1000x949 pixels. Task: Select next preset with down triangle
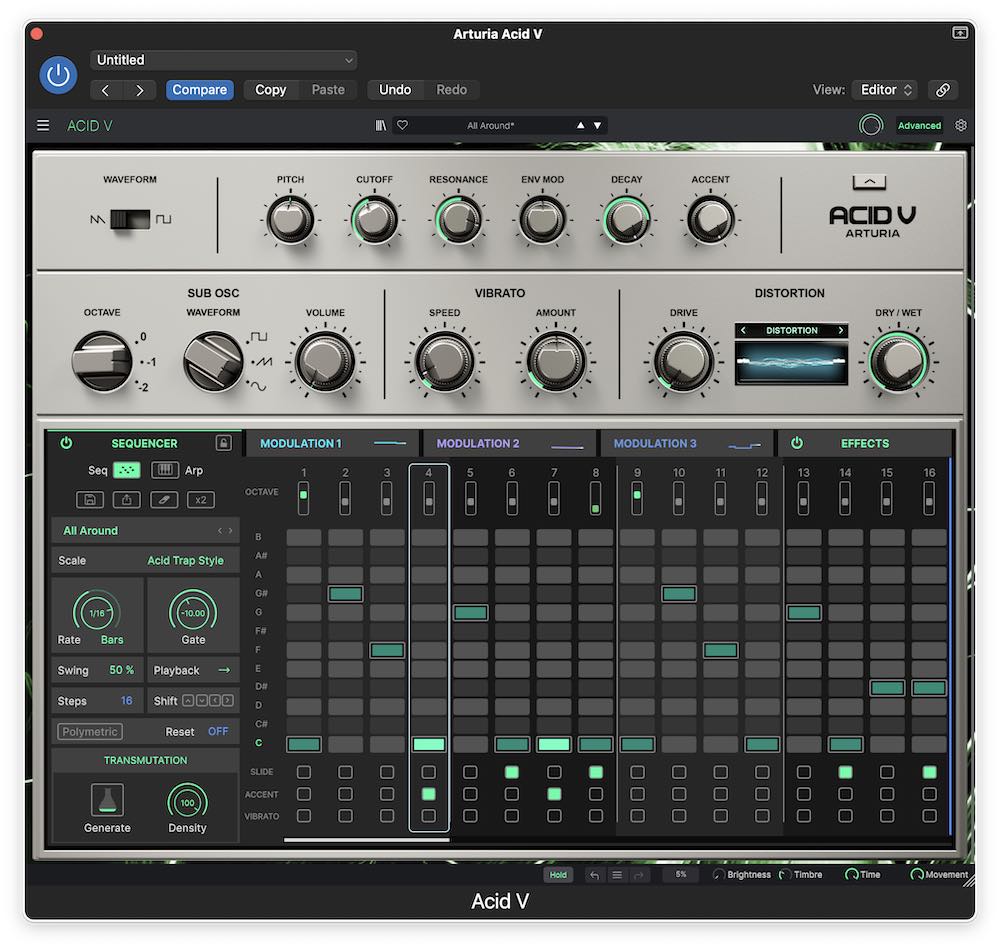click(x=598, y=126)
